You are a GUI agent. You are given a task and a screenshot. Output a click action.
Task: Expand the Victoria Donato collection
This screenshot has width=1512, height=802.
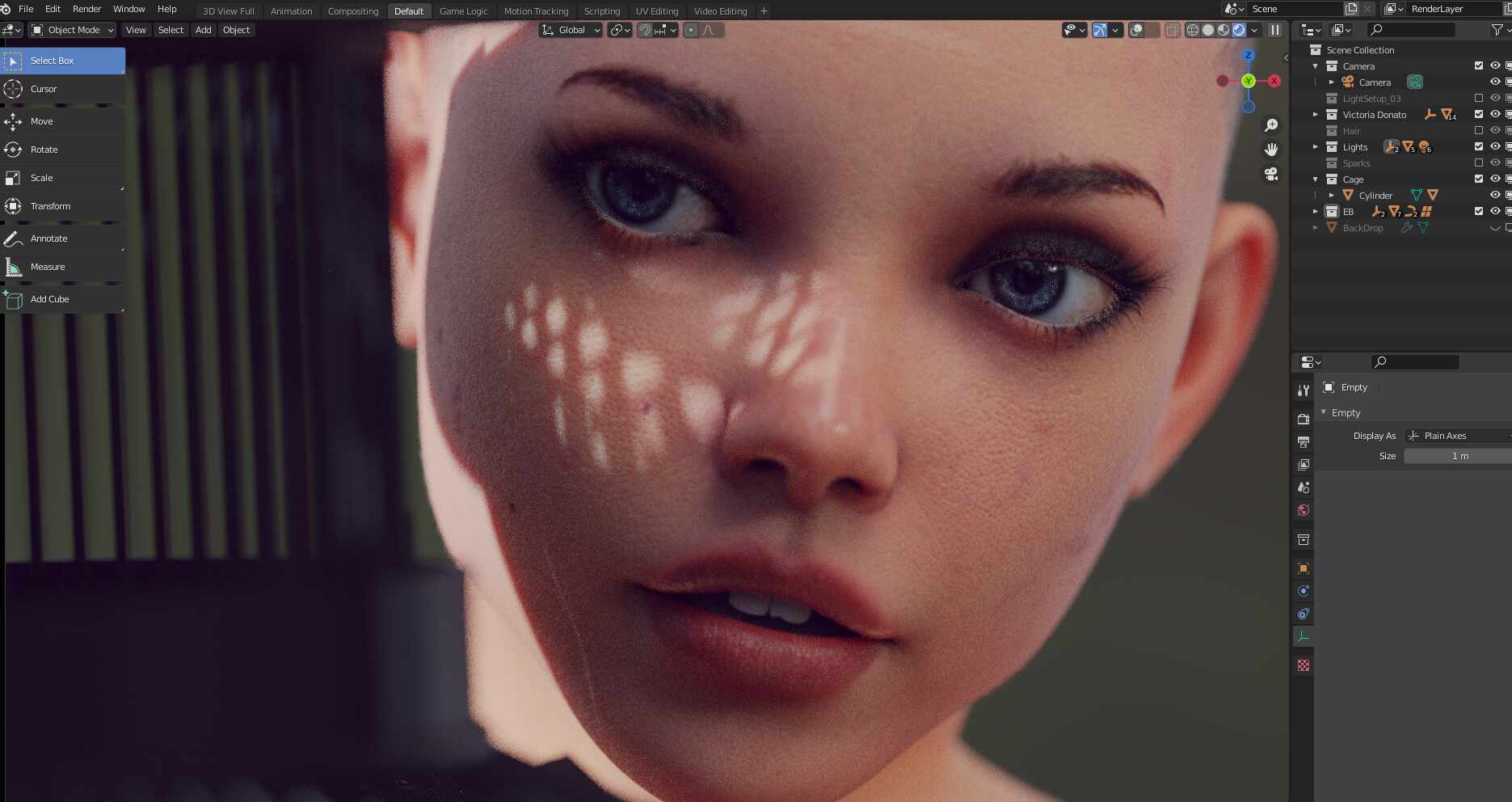pyautogui.click(x=1316, y=114)
